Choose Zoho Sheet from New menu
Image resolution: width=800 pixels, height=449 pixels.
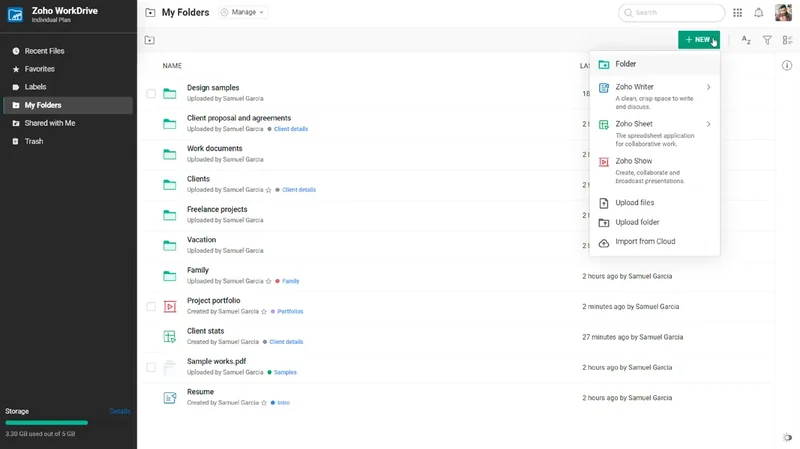655,133
